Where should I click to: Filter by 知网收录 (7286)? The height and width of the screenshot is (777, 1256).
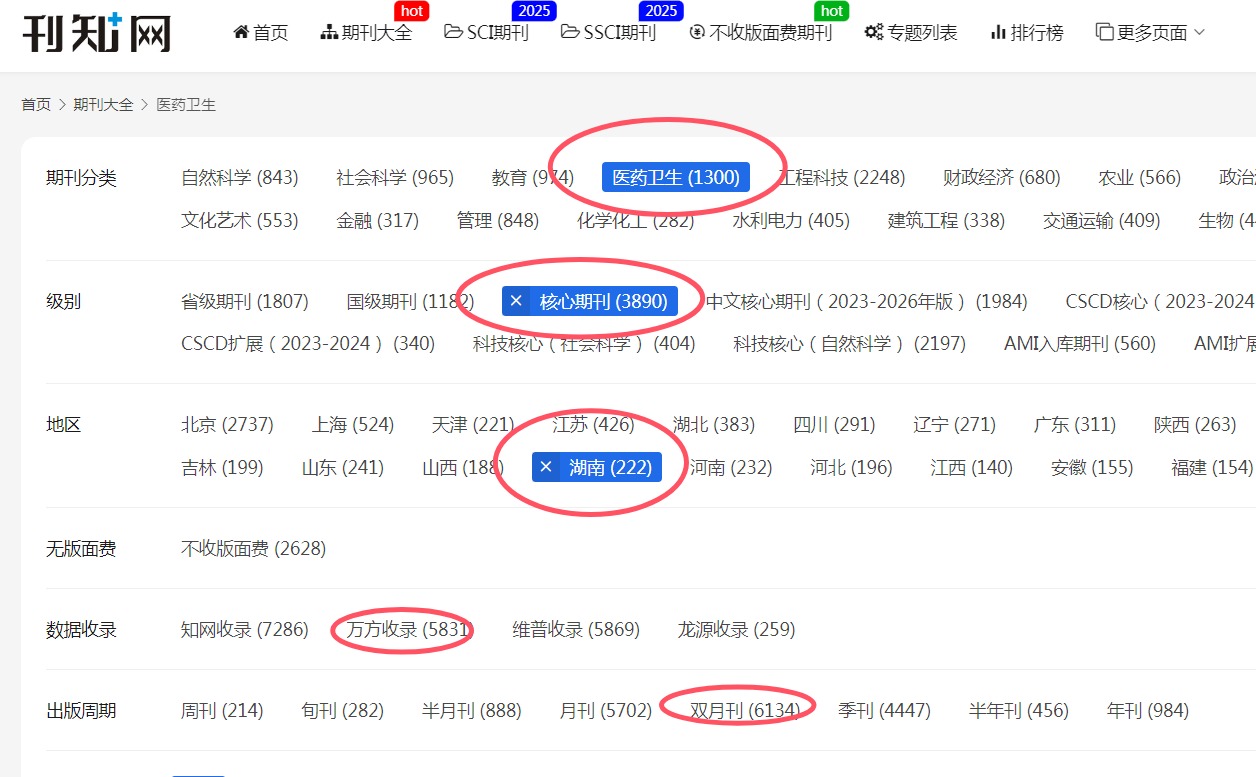[x=245, y=629]
